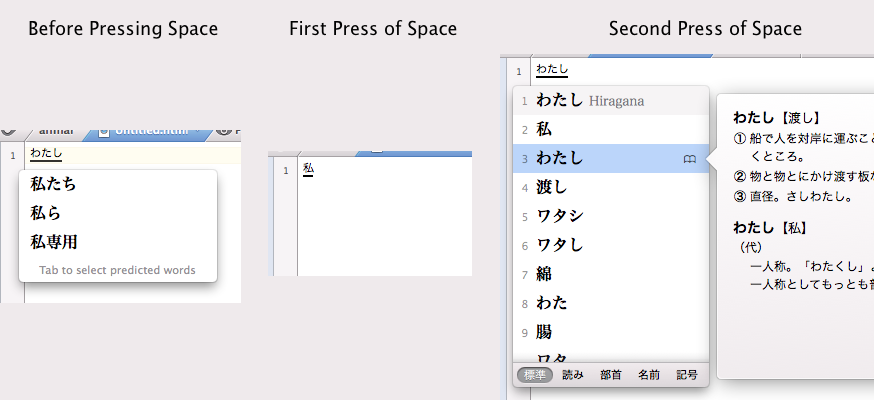
Task: Pick candidate 8 わた
Action: [x=552, y=303]
